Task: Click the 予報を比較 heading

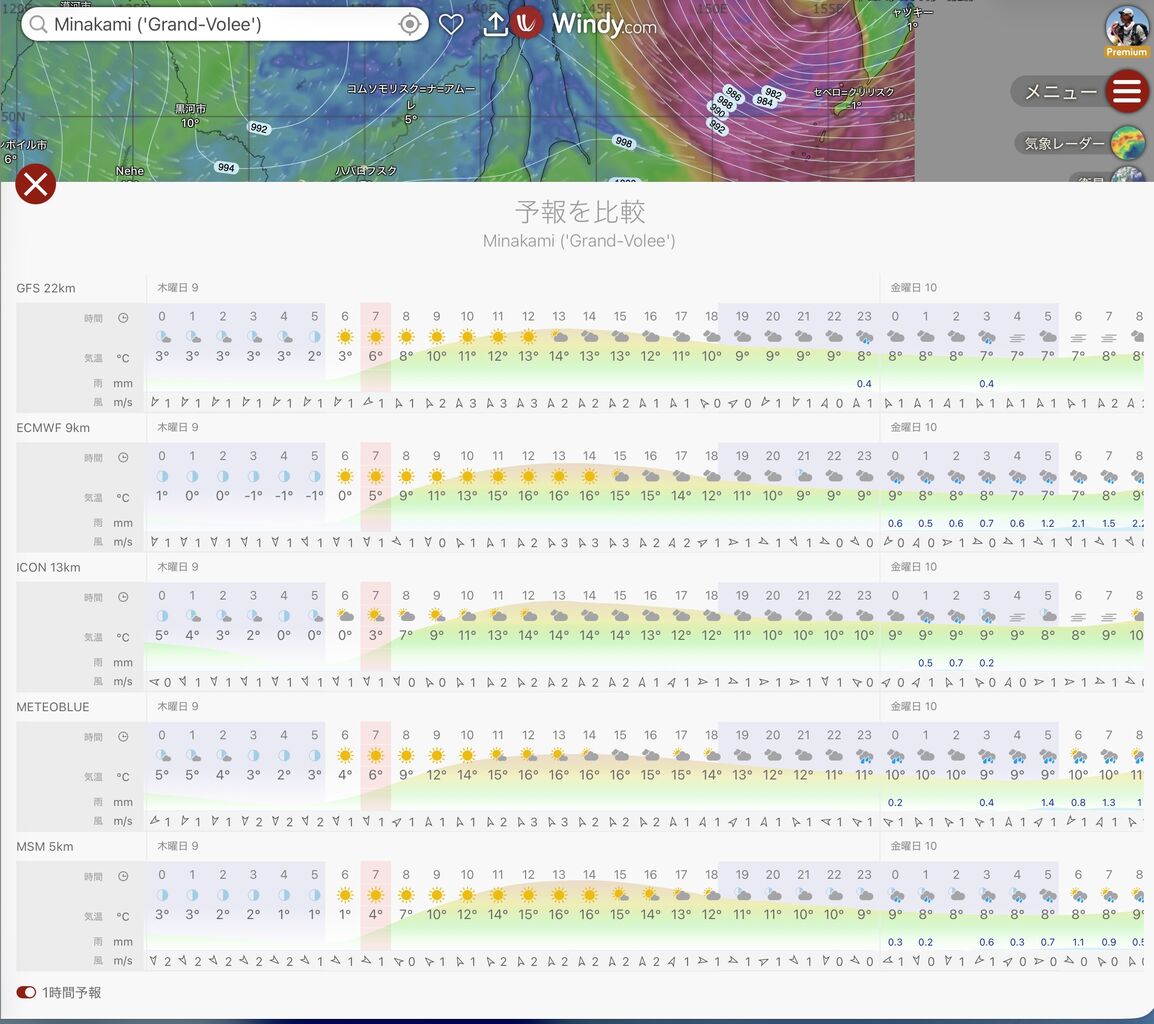Action: pyautogui.click(x=580, y=212)
